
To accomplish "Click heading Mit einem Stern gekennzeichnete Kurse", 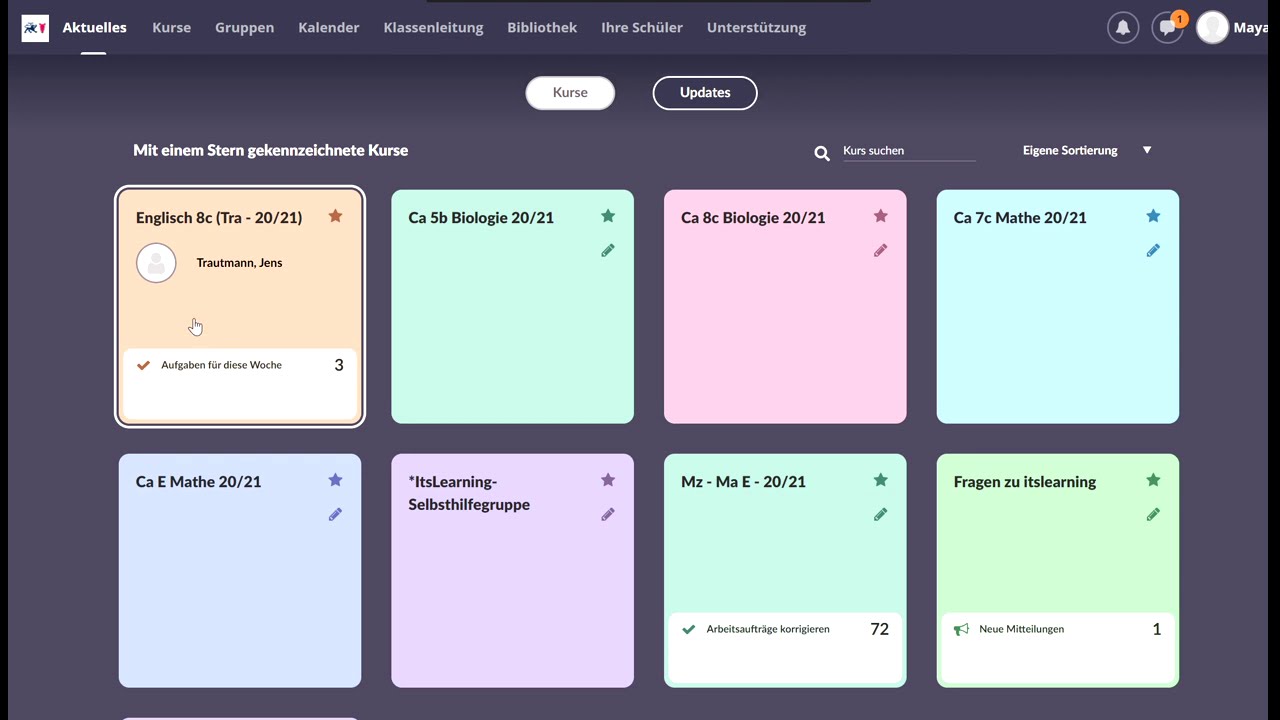I will click(x=270, y=150).
